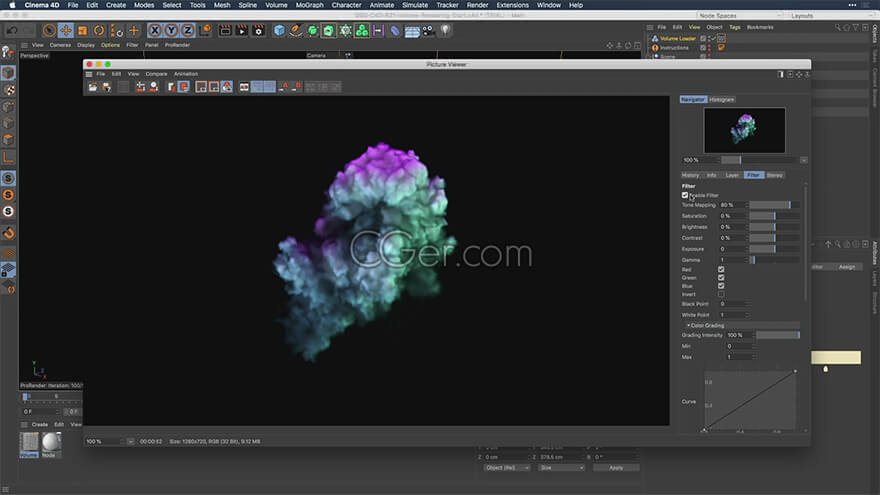The image size is (880, 495).
Task: Toggle X axis lock
Action: point(155,30)
